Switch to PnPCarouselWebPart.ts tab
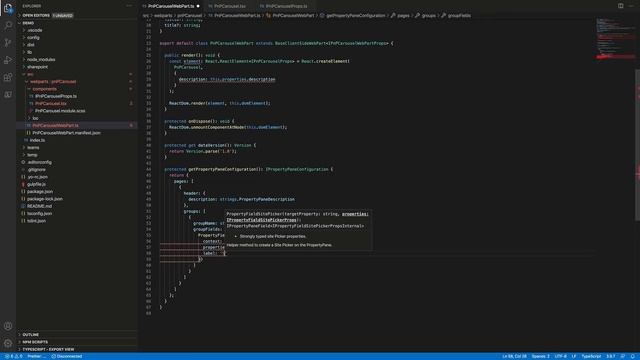Image resolution: width=640 pixels, height=360 pixels. (x=171, y=6)
